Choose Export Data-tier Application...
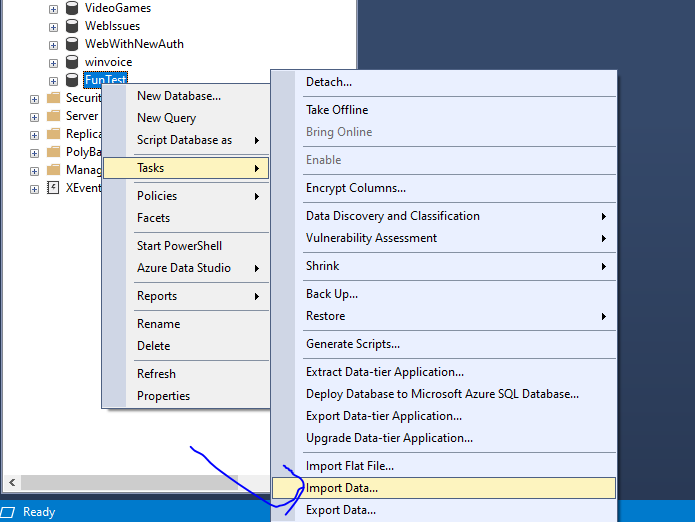This screenshot has width=695, height=522. point(444,416)
